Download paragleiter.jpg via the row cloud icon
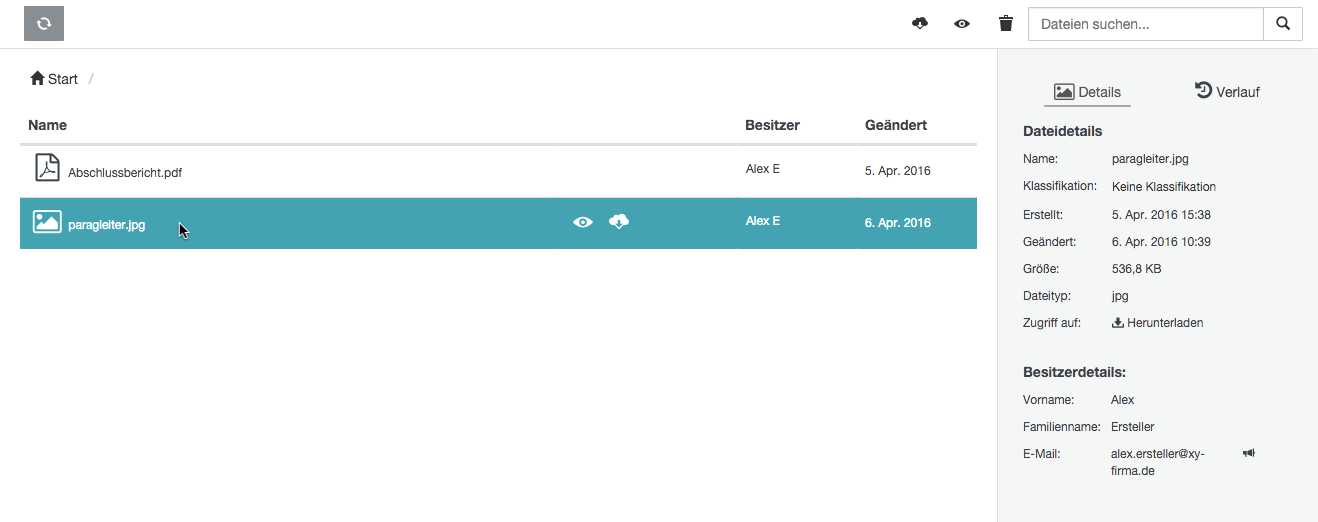Image resolution: width=1318 pixels, height=522 pixels. [619, 221]
